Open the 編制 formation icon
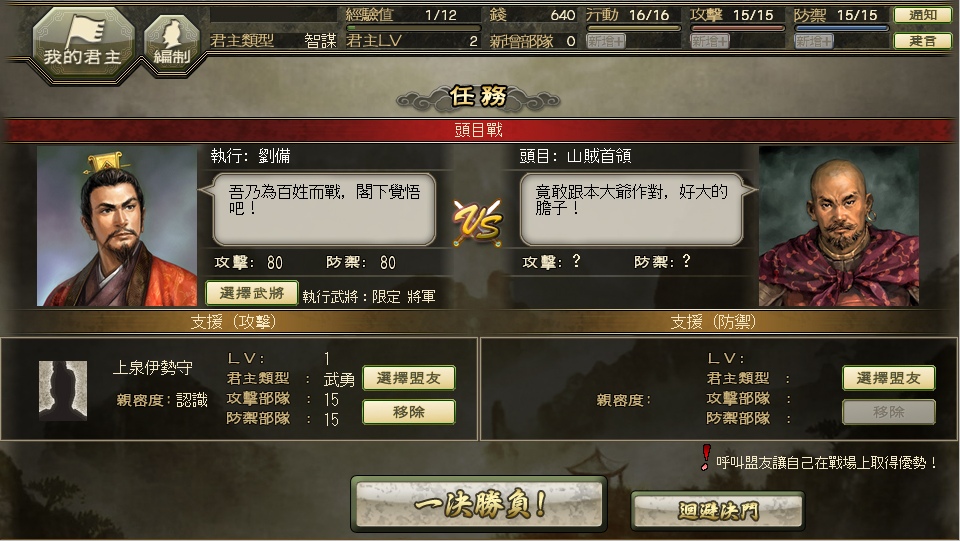960x541 pixels. tap(172, 44)
